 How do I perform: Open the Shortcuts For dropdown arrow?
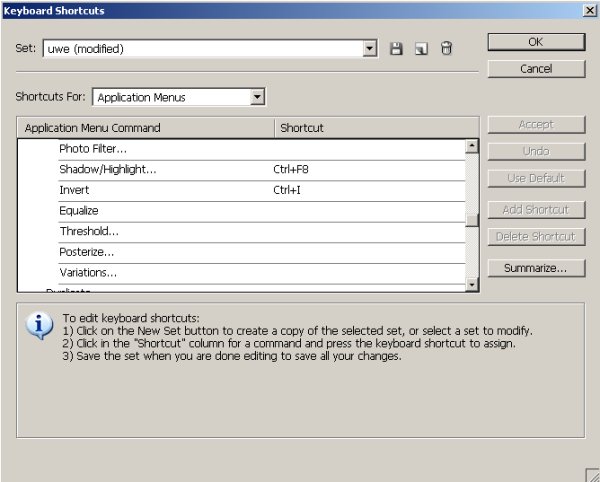(x=258, y=97)
